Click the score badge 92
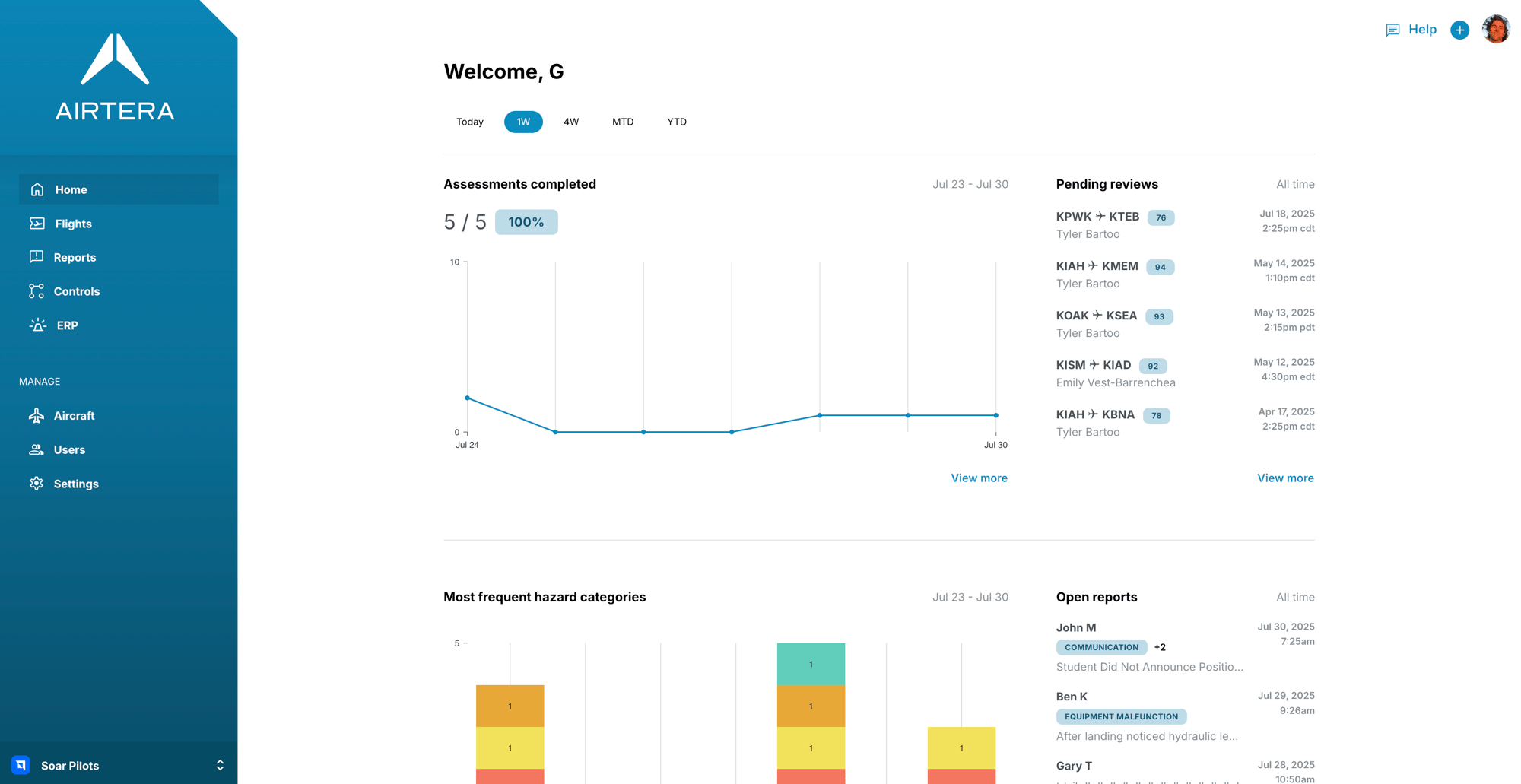Image resolution: width=1521 pixels, height=784 pixels. coord(1153,366)
